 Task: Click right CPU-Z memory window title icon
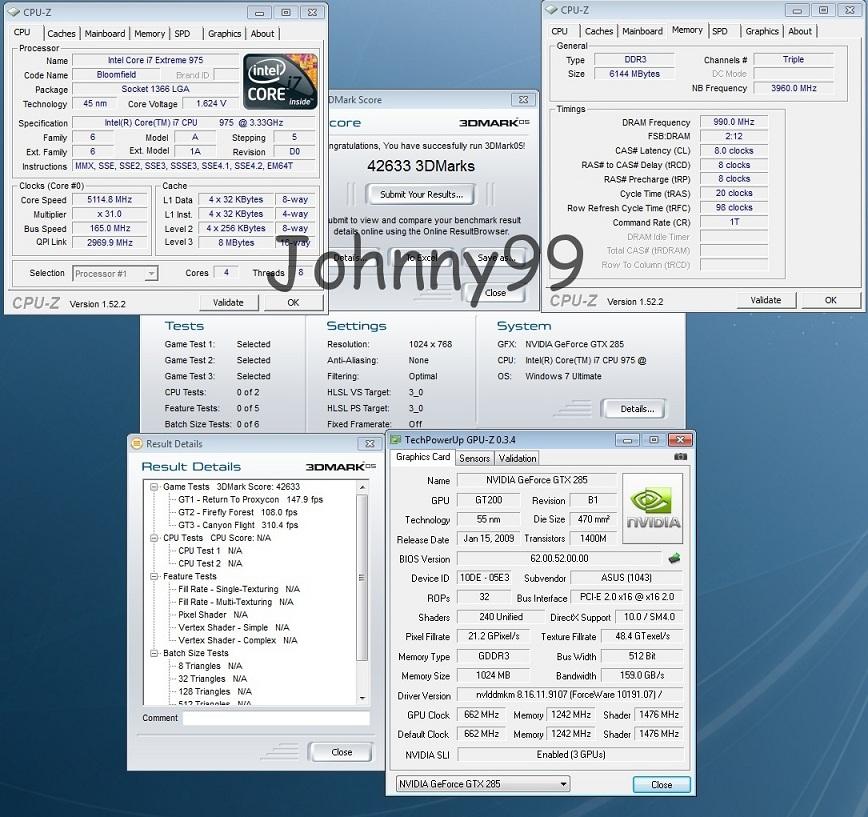(551, 9)
